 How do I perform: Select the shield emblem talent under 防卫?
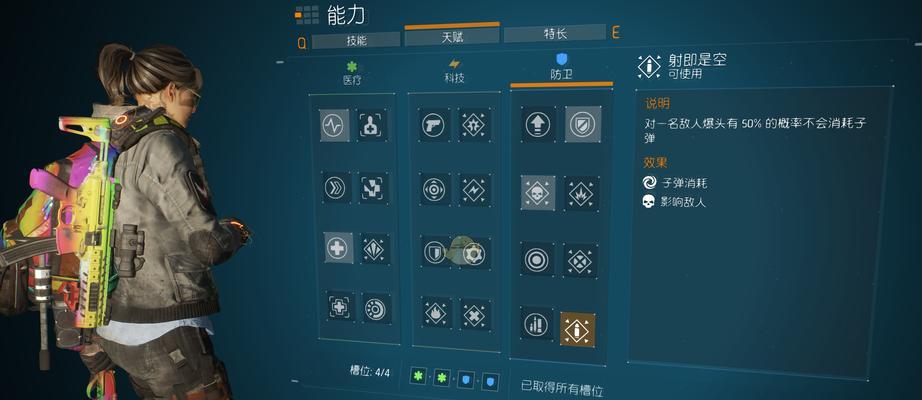click(x=583, y=124)
